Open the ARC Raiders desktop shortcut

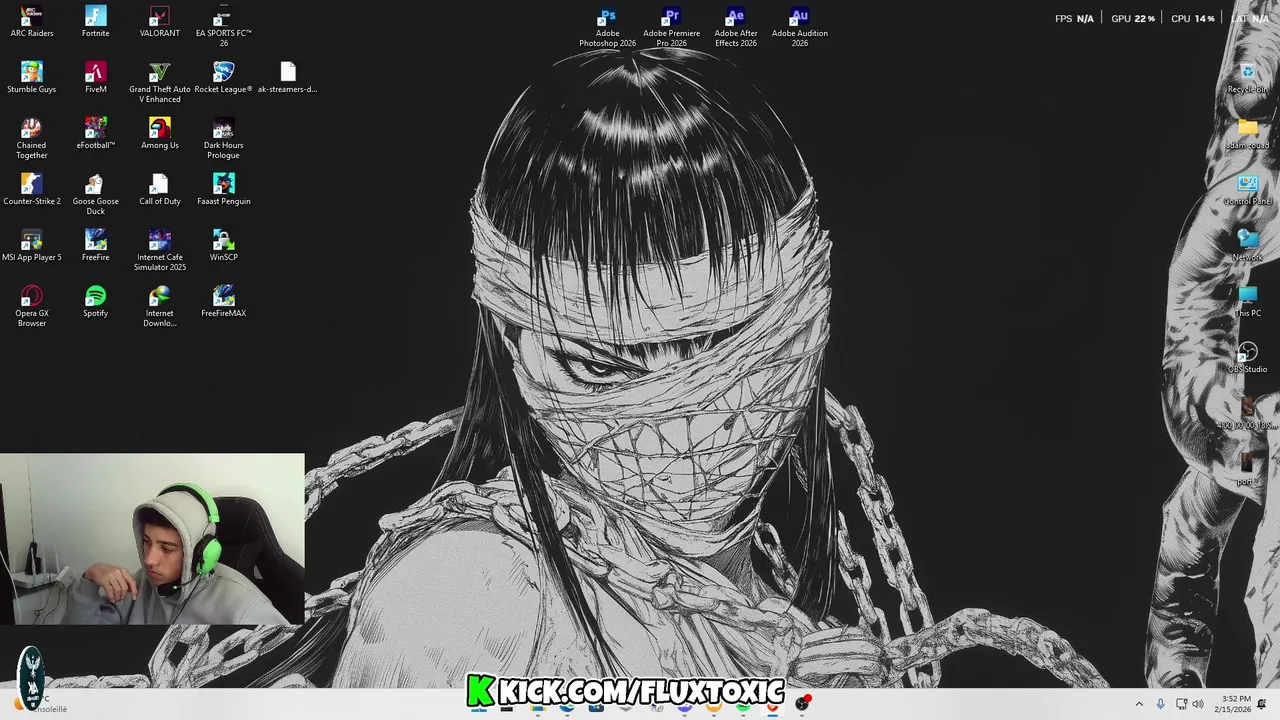[32, 21]
